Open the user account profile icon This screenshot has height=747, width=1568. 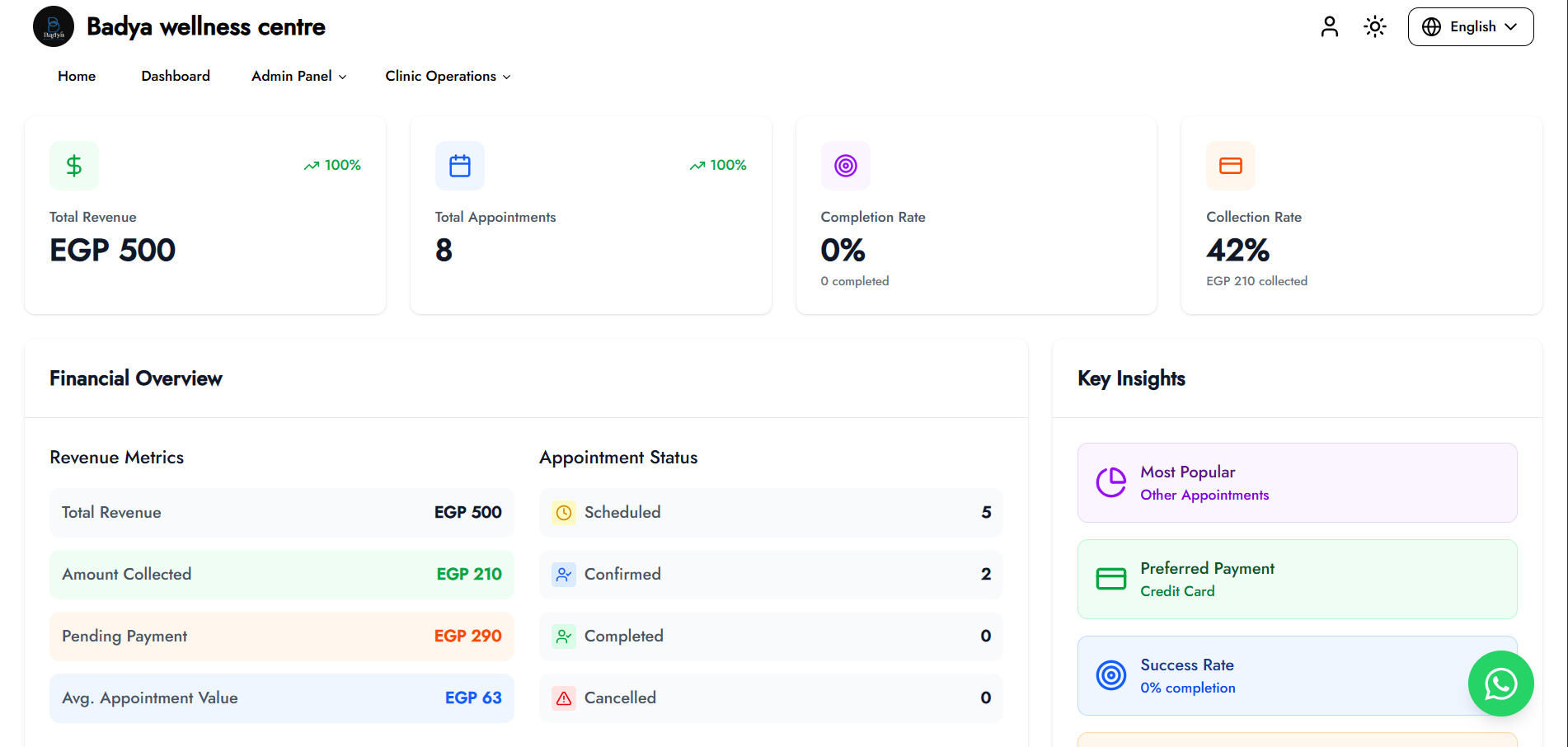coord(1329,26)
